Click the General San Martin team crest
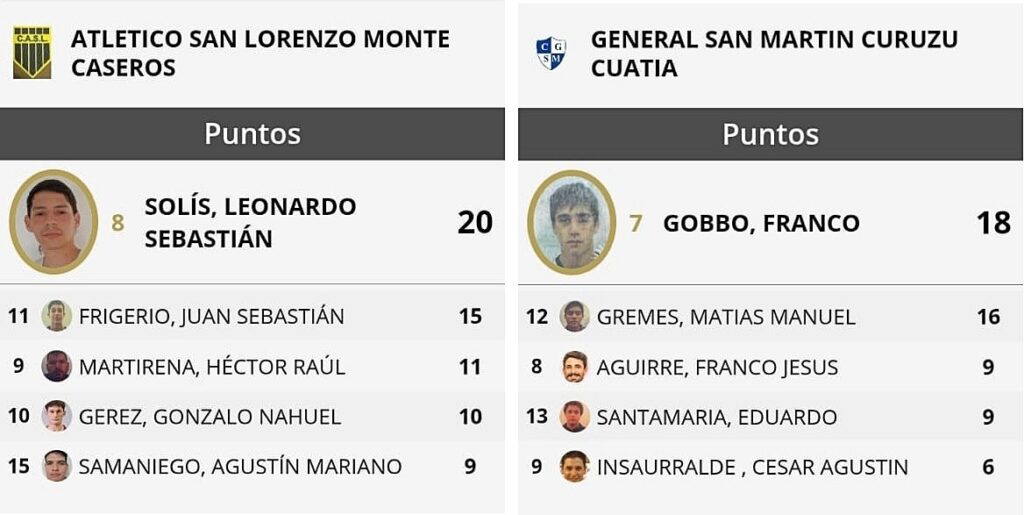The width and height of the screenshot is (1024, 515). click(551, 53)
